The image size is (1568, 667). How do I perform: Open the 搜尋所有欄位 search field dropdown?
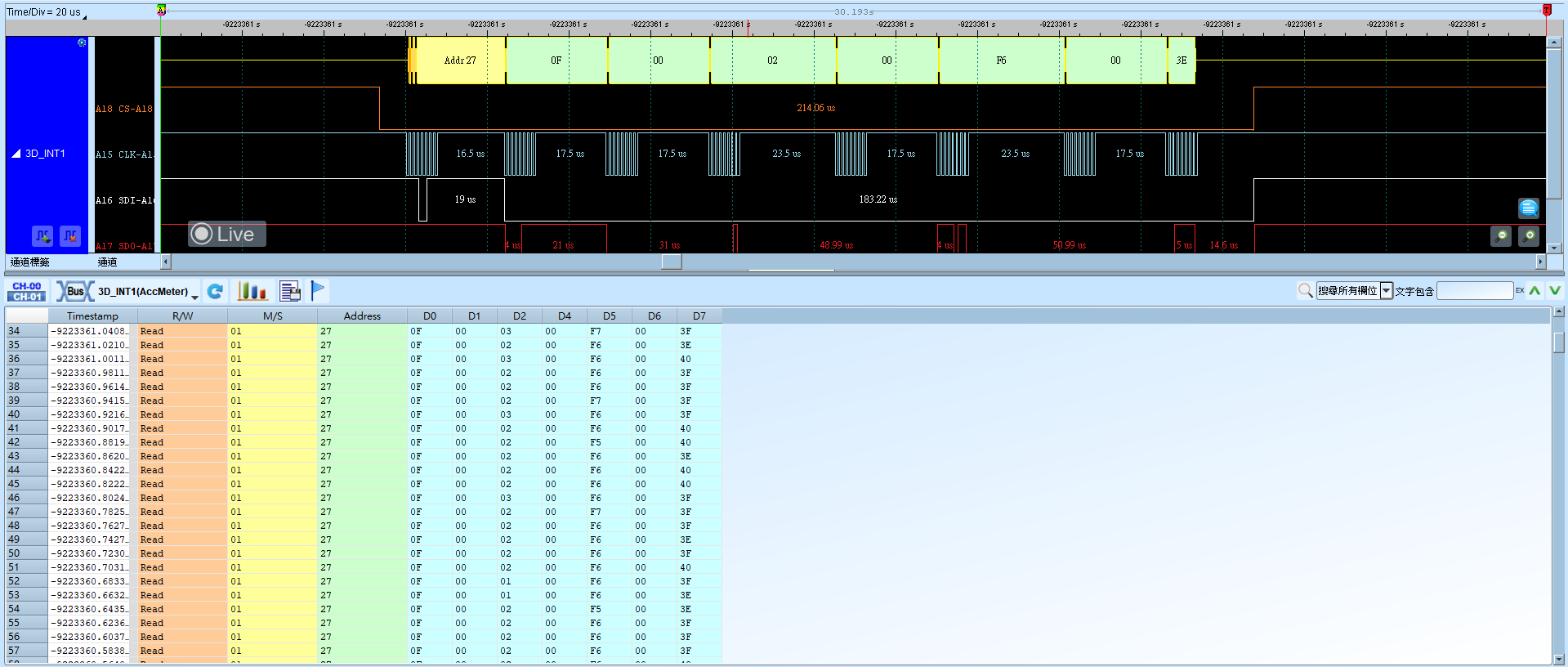pyautogui.click(x=1387, y=290)
